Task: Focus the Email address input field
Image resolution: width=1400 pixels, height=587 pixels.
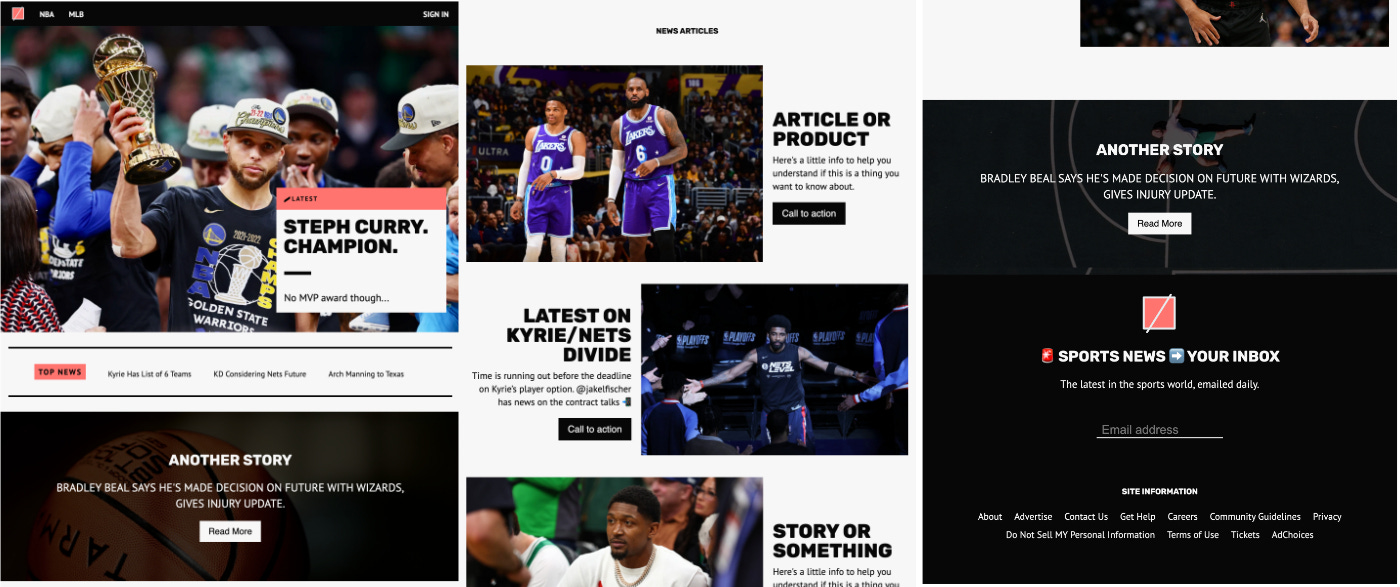Action: (x=1160, y=430)
